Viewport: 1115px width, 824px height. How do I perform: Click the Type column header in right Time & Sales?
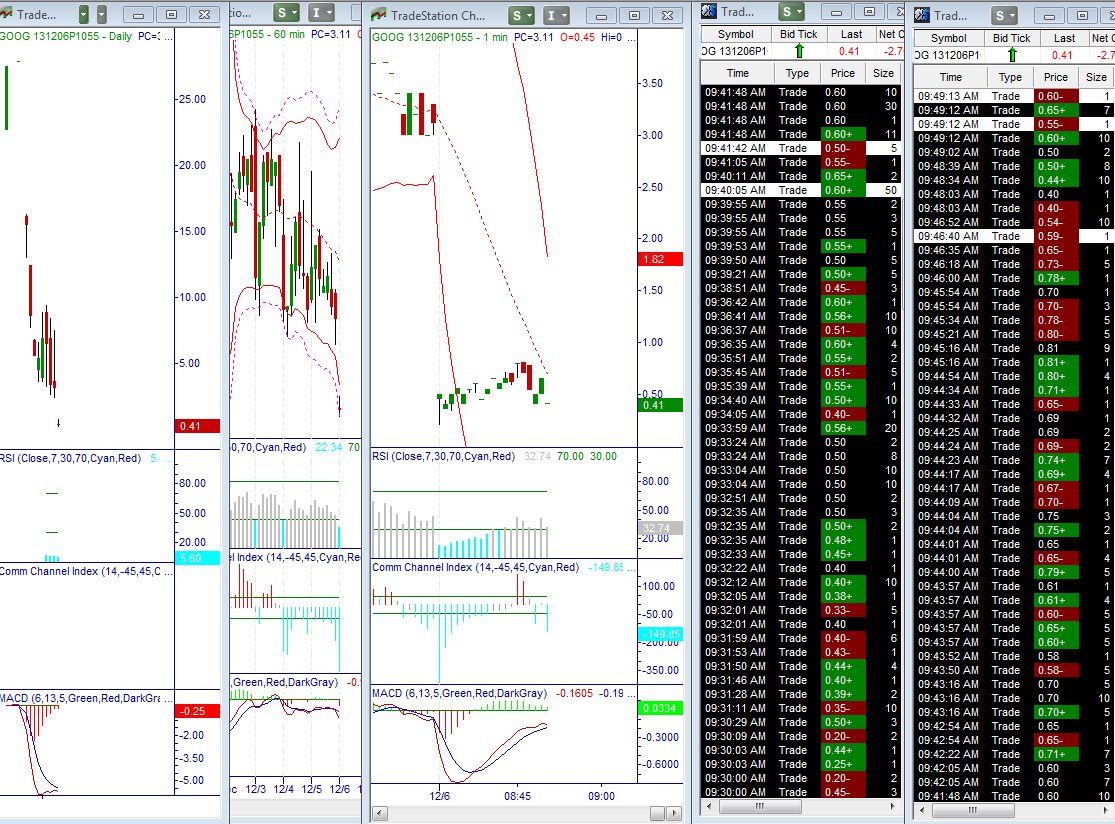1010,77
